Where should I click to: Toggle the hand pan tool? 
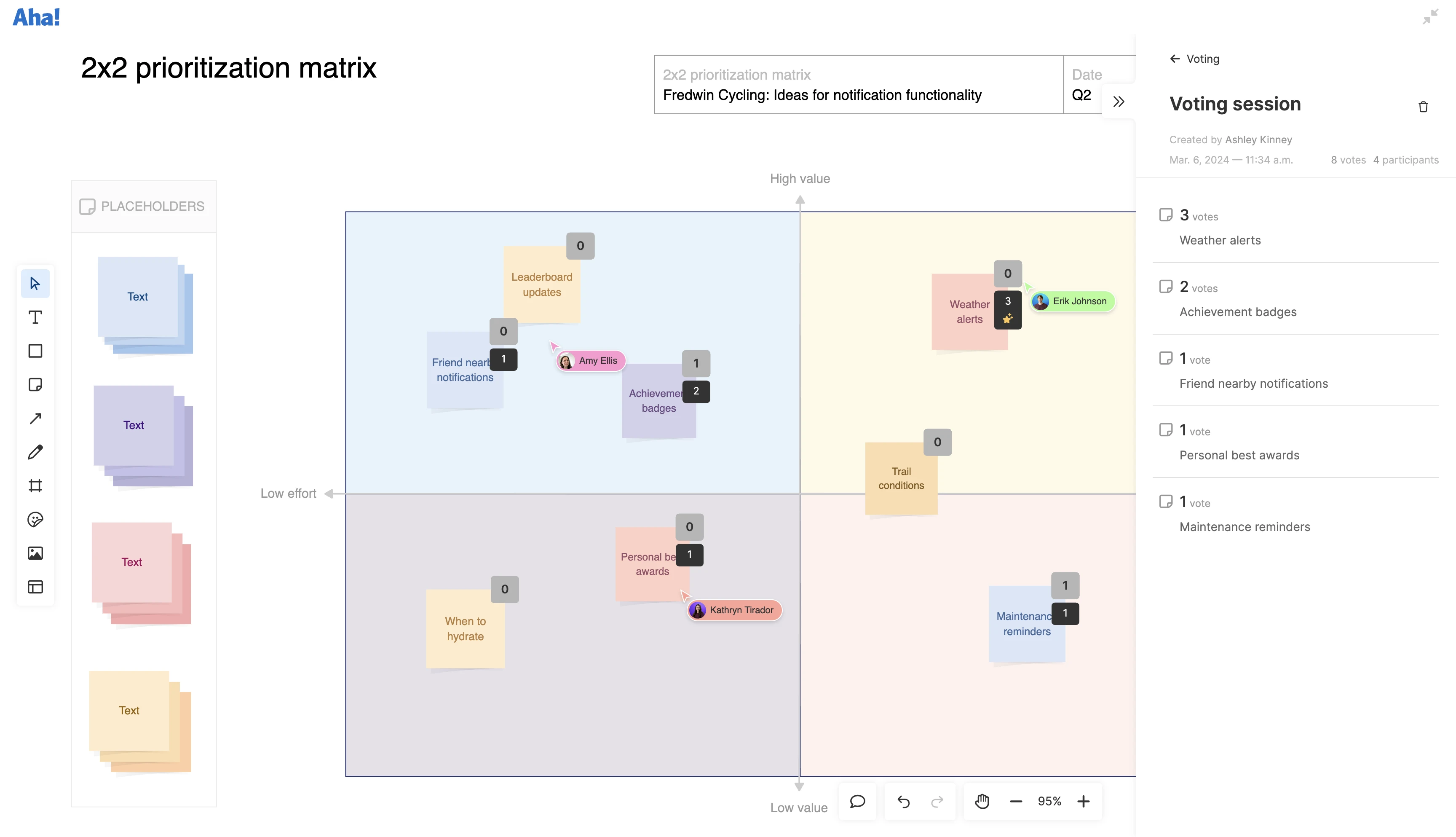(x=982, y=801)
